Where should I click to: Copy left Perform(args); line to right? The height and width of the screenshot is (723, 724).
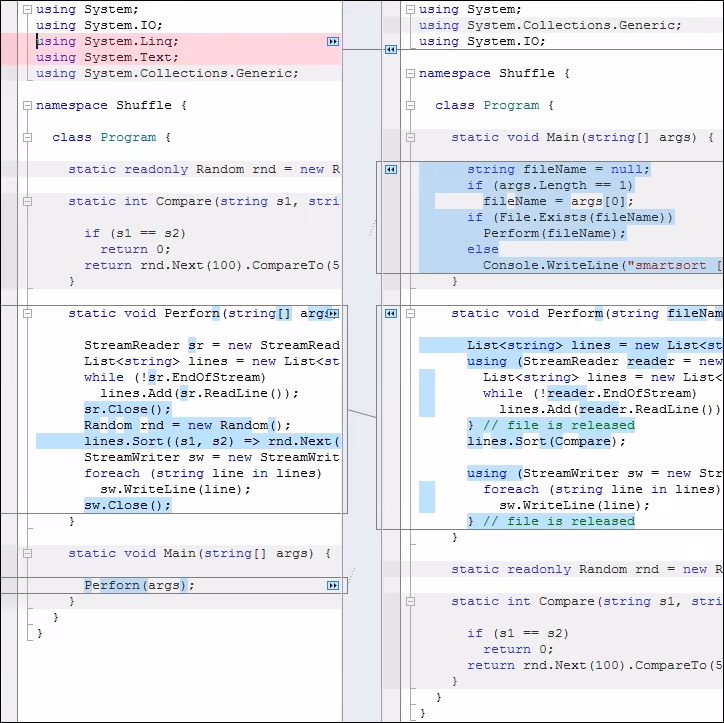pyautogui.click(x=333, y=585)
